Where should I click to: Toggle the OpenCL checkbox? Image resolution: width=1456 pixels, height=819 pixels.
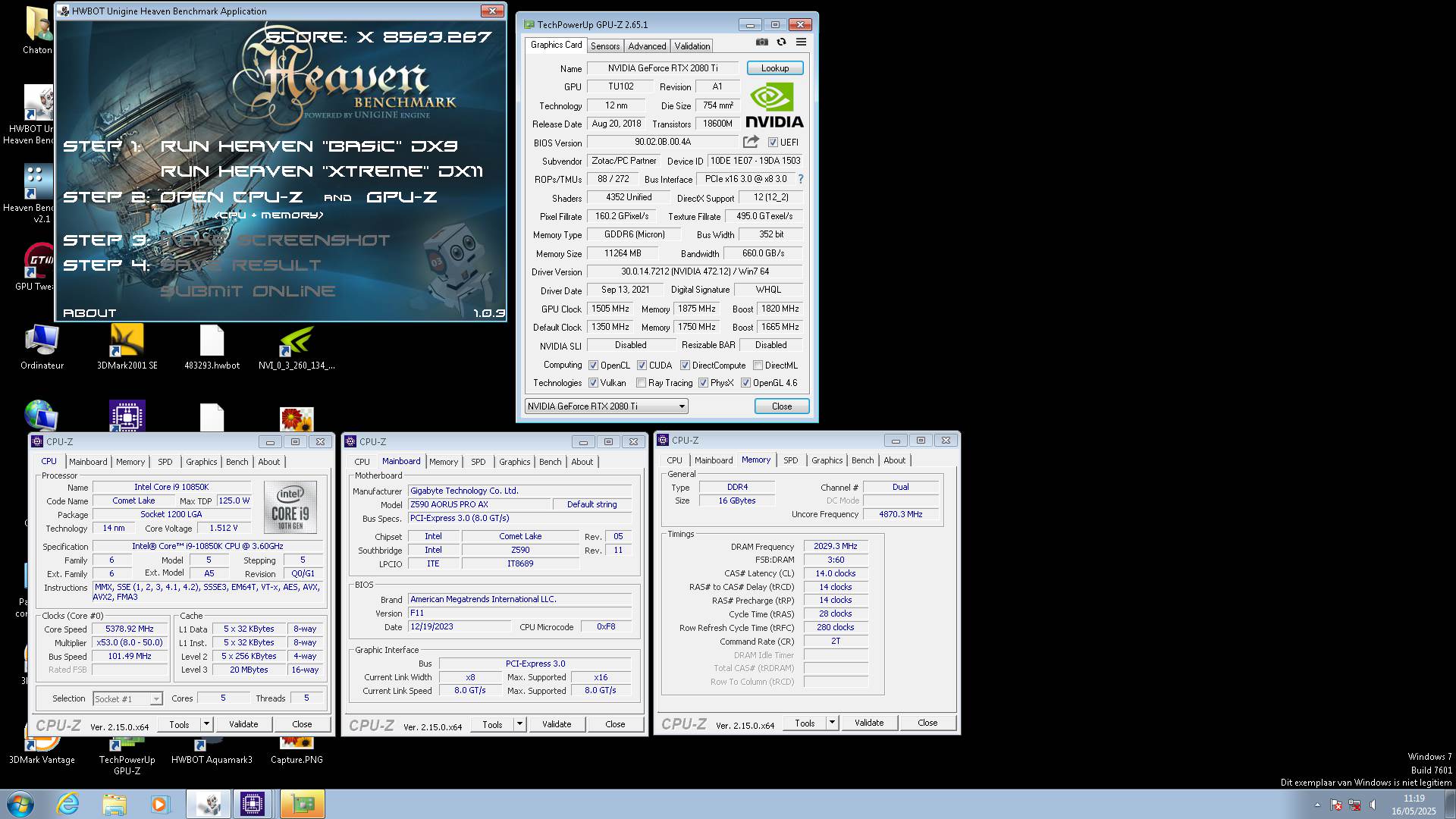[x=594, y=366]
